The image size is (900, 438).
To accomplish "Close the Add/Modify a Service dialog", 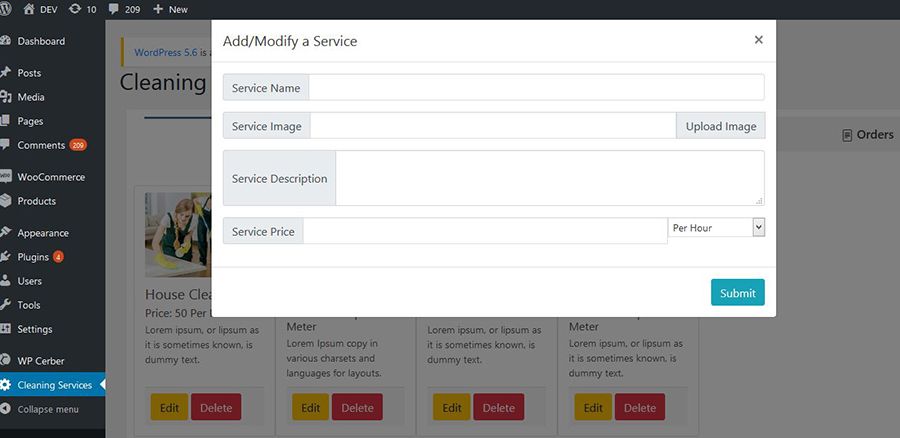I will coord(758,40).
